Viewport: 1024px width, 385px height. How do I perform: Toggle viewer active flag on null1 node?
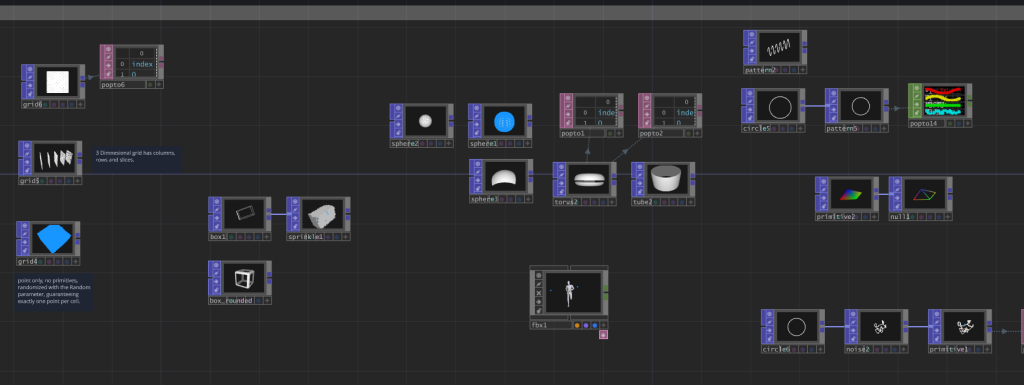pos(898,182)
